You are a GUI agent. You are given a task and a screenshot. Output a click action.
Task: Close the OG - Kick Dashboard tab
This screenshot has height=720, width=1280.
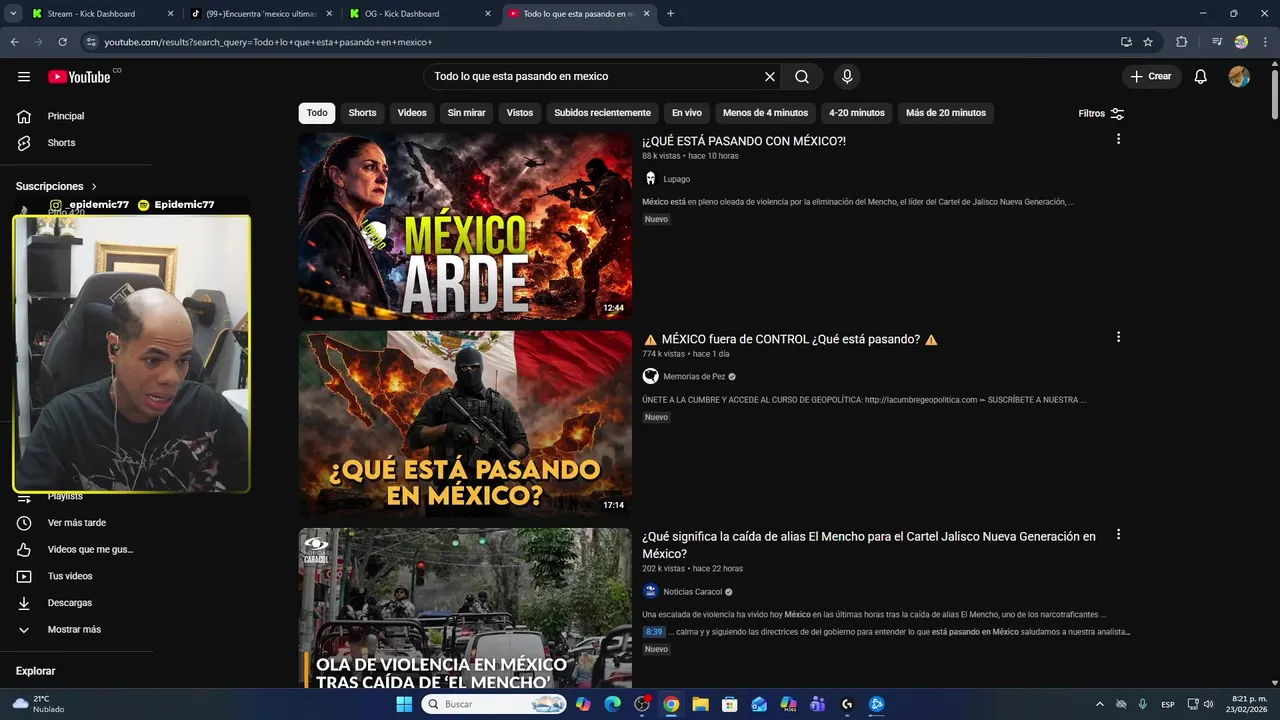tap(488, 14)
